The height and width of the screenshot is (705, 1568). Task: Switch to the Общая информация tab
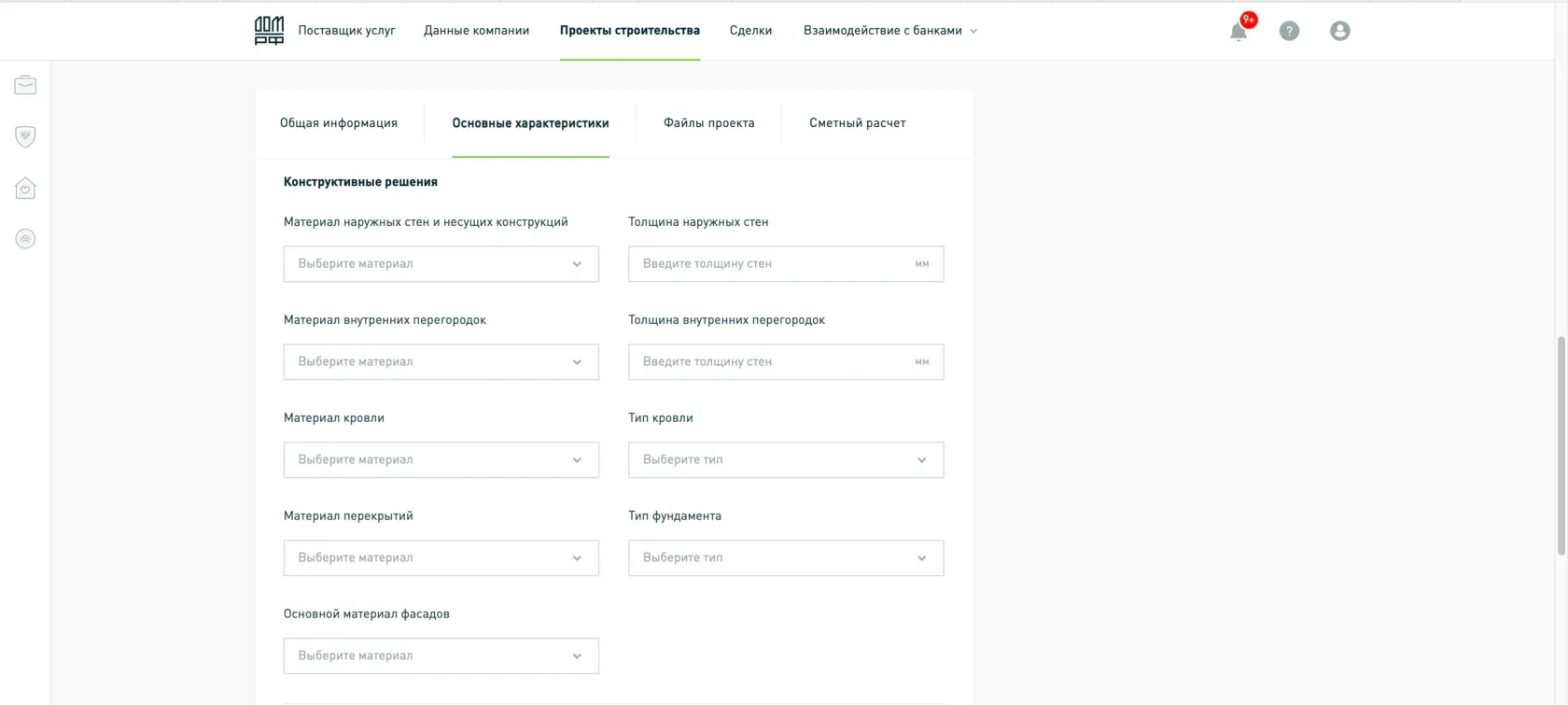[x=339, y=123]
